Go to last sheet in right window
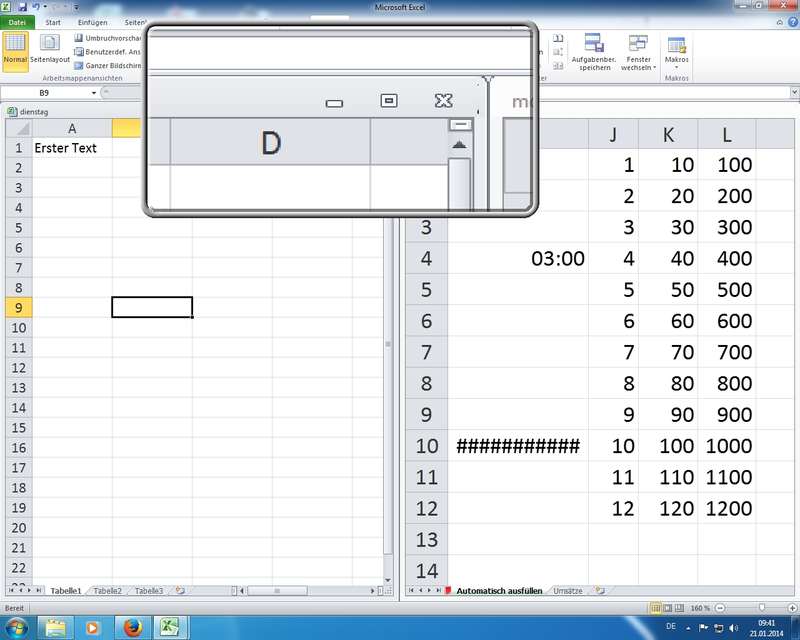This screenshot has width=800, height=640. tap(438, 590)
